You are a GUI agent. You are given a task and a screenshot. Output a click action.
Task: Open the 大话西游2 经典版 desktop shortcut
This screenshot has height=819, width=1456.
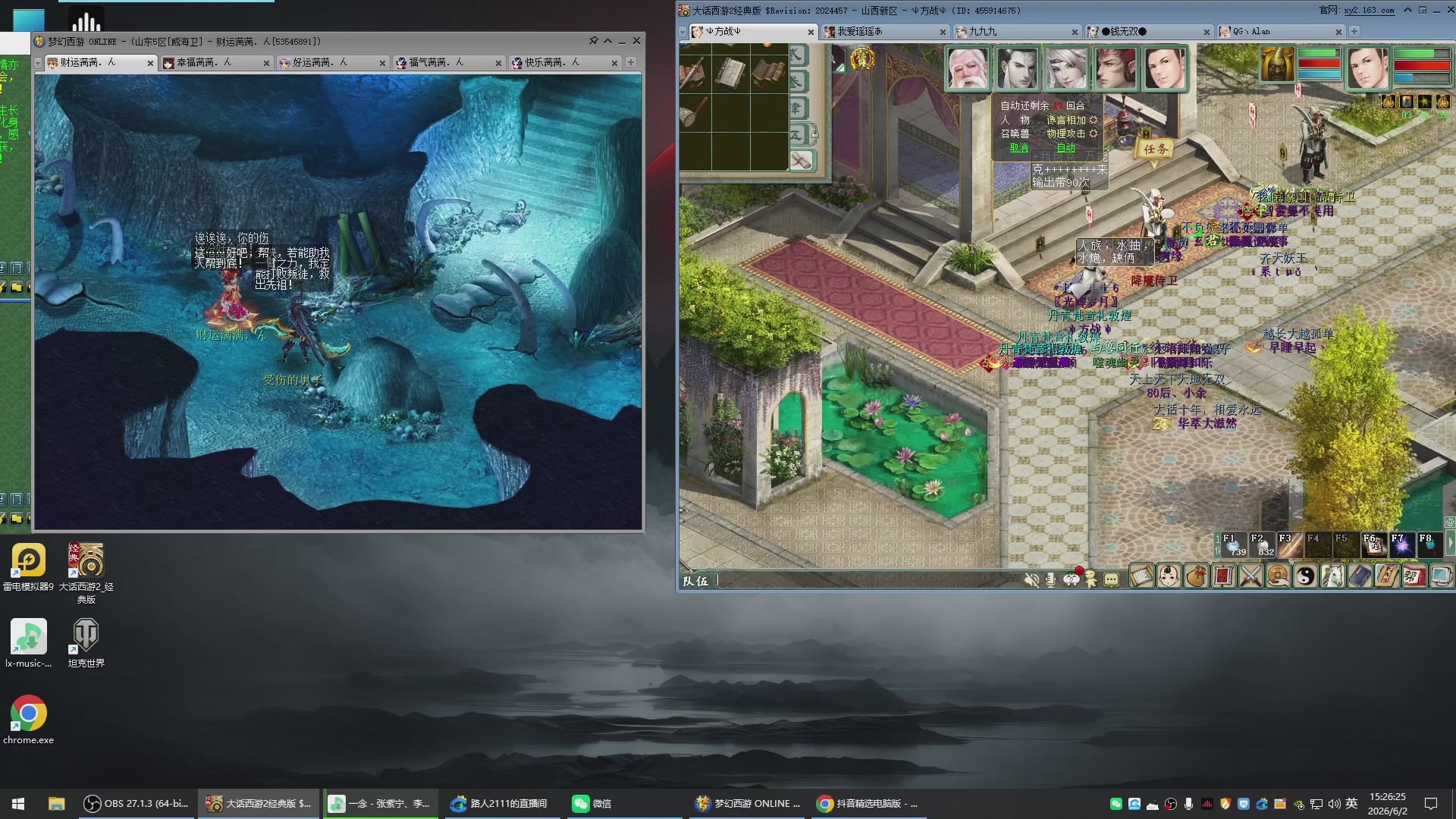point(86,573)
